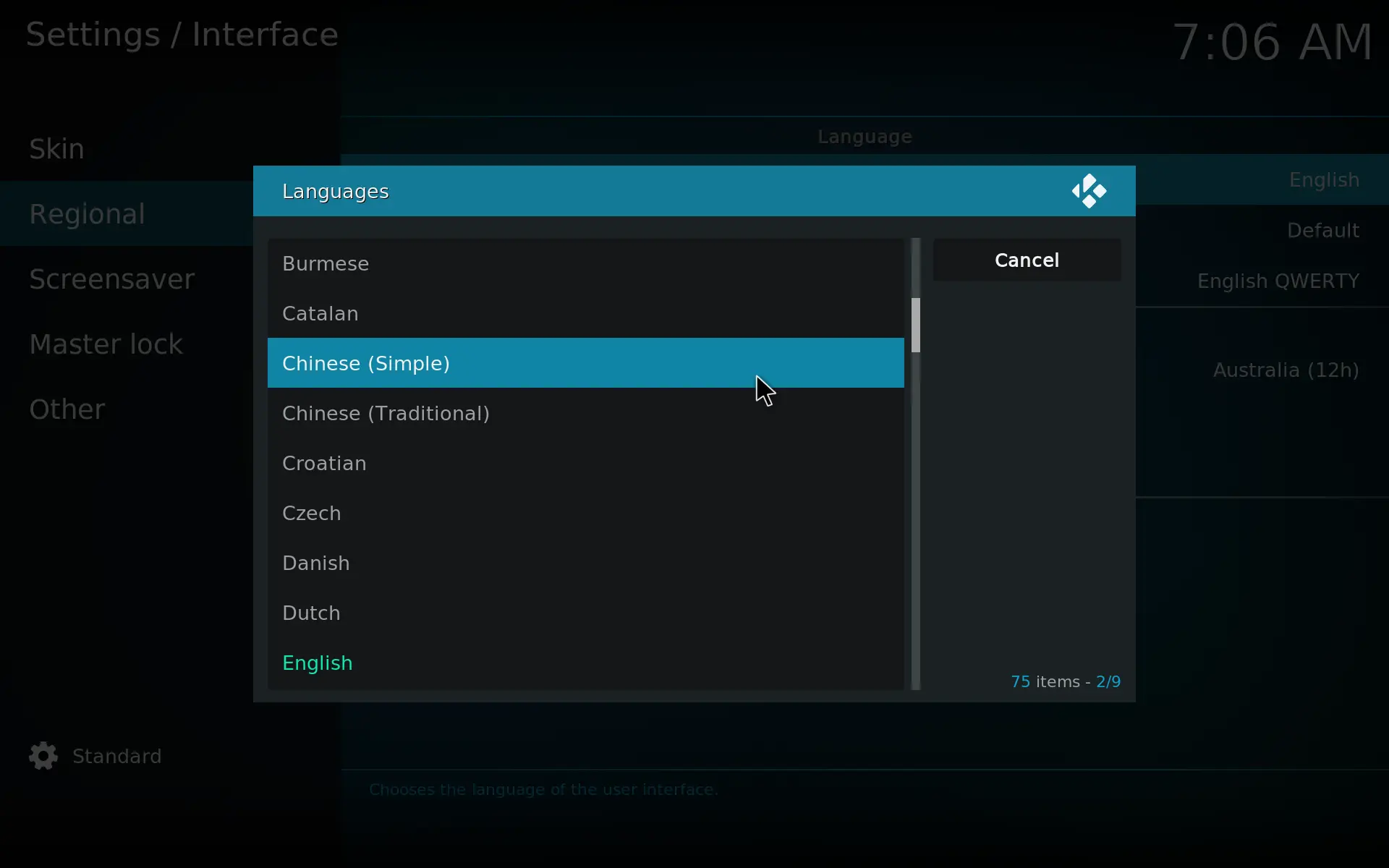1389x868 pixels.
Task: Select English in the language list
Action: coord(318,663)
